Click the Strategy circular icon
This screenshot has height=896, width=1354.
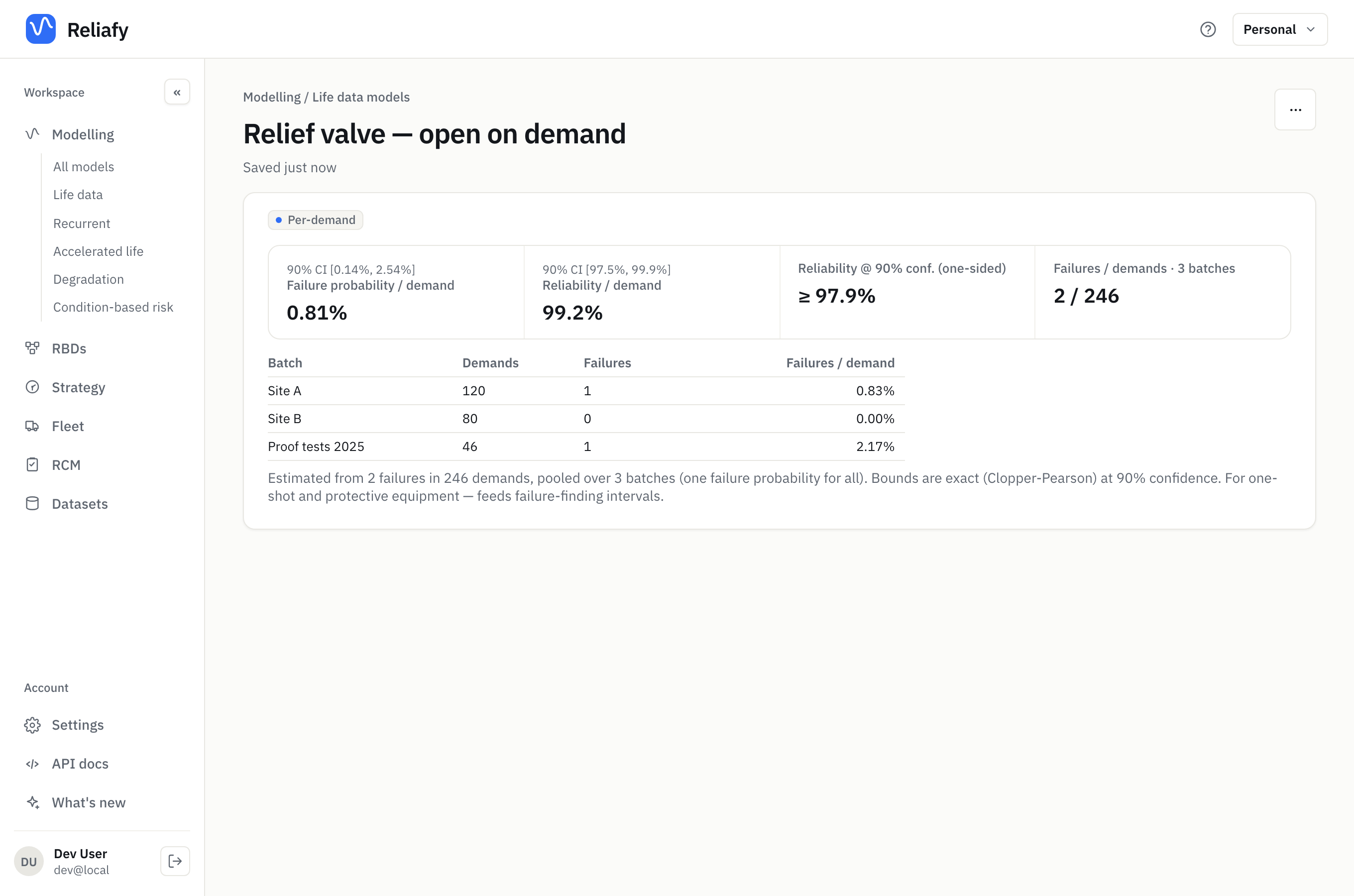[x=32, y=387]
